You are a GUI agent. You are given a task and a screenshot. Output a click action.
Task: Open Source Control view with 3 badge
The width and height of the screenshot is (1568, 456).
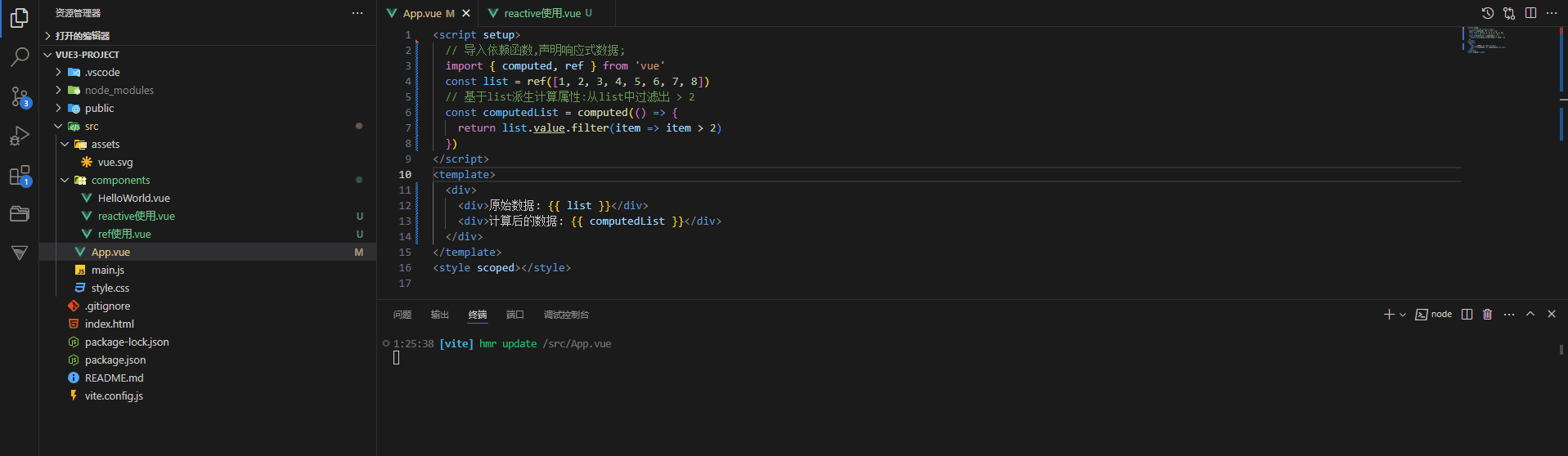(x=20, y=96)
